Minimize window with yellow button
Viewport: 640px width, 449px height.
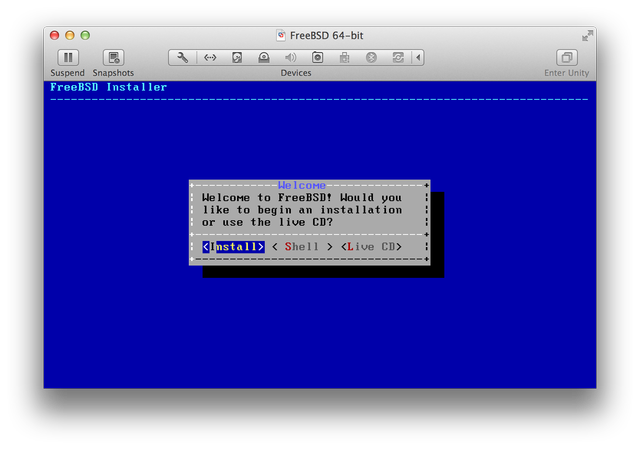(70, 36)
